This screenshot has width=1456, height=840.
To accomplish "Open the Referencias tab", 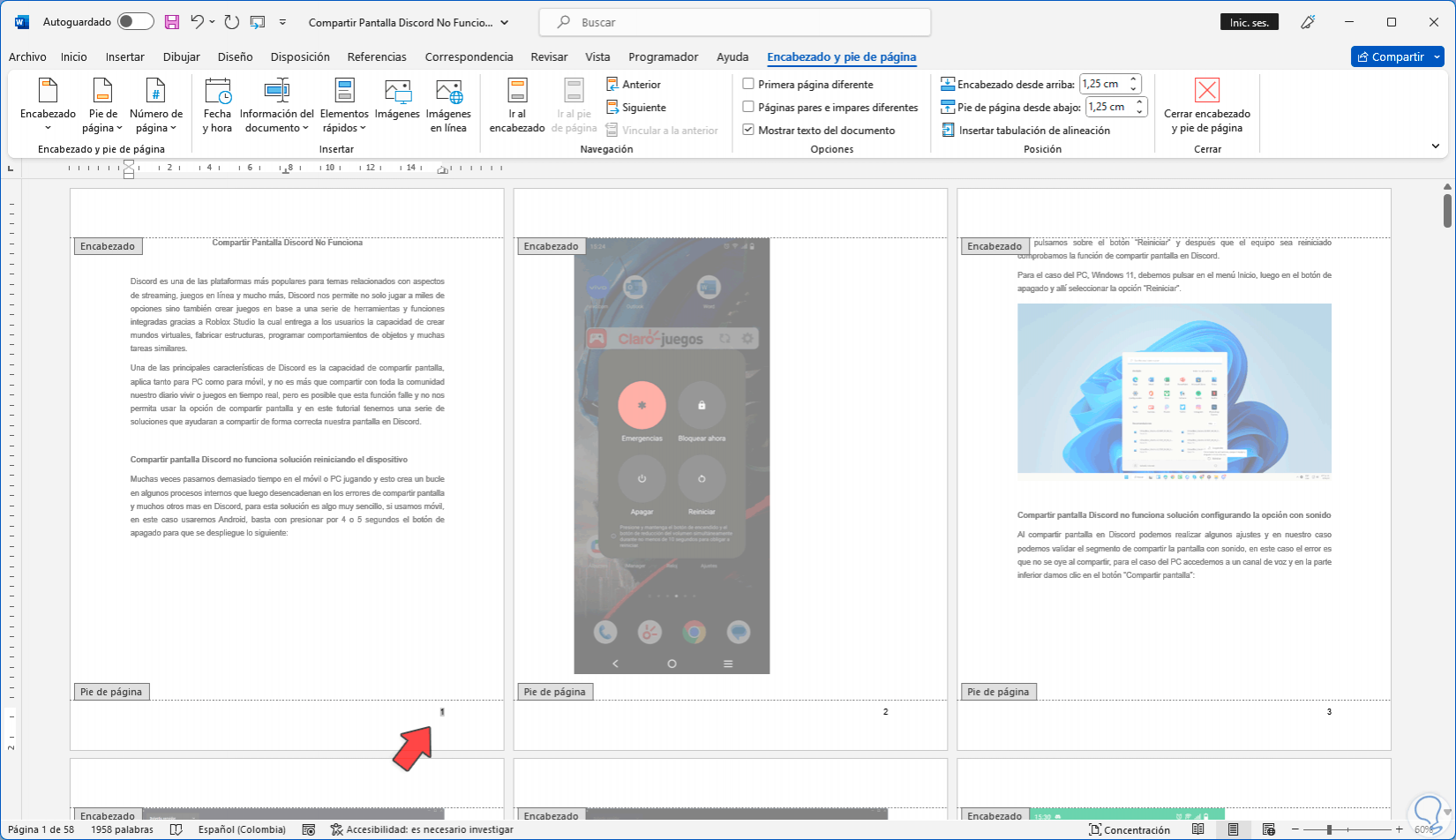I will pyautogui.click(x=377, y=56).
